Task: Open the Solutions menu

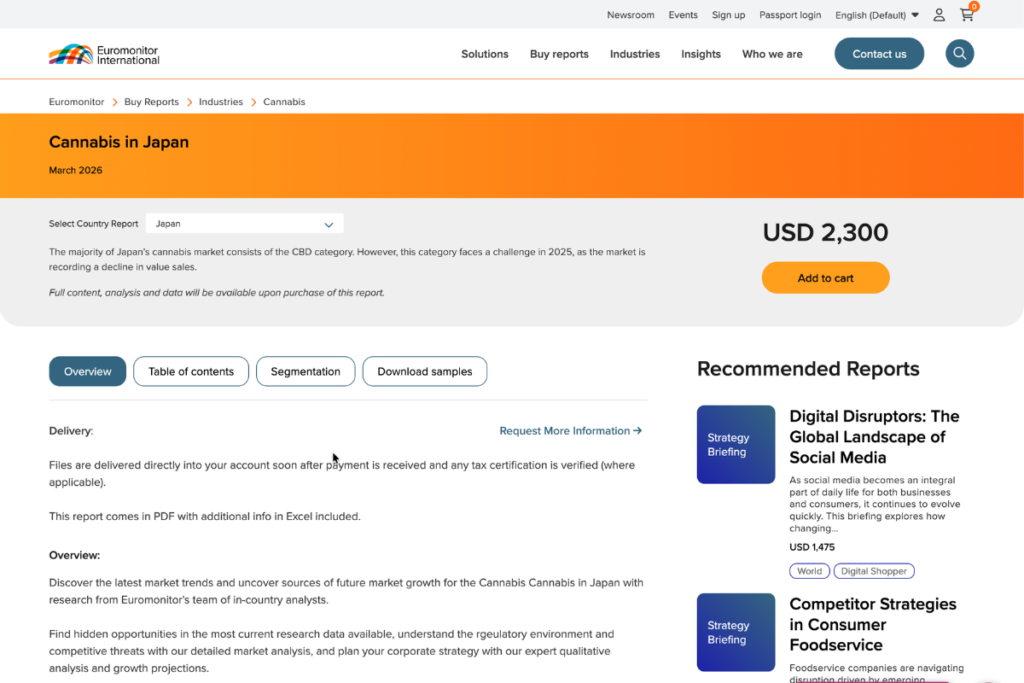Action: click(485, 54)
